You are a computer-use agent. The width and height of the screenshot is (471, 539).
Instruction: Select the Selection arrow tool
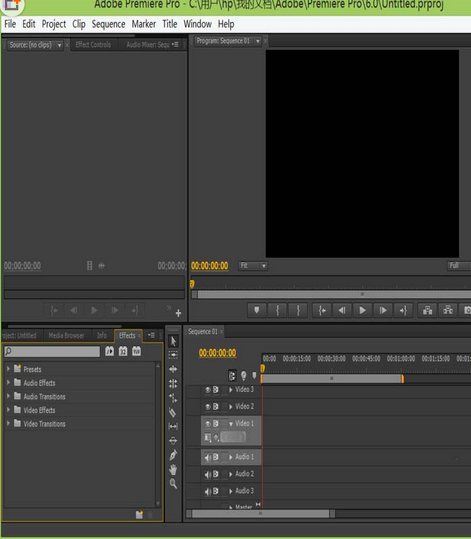pyautogui.click(x=173, y=341)
